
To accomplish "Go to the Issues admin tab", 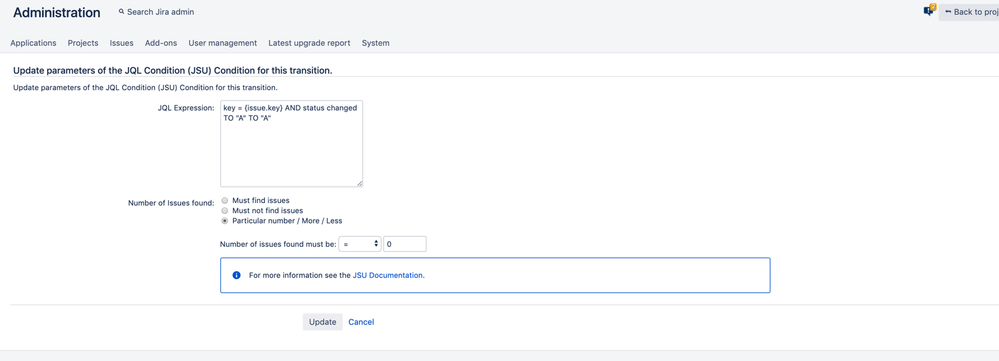I will pos(122,43).
